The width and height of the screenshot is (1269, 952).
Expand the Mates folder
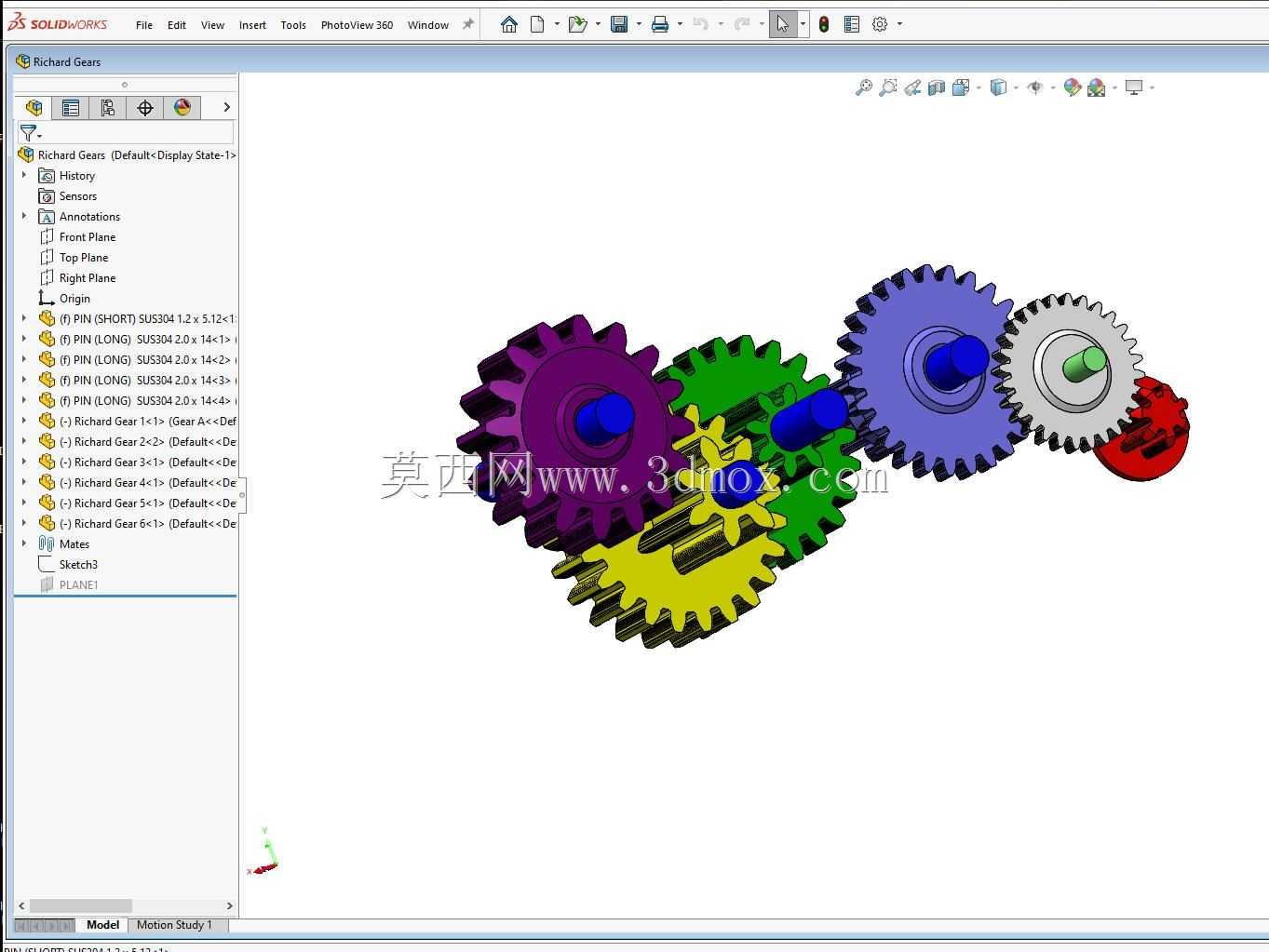coord(24,543)
